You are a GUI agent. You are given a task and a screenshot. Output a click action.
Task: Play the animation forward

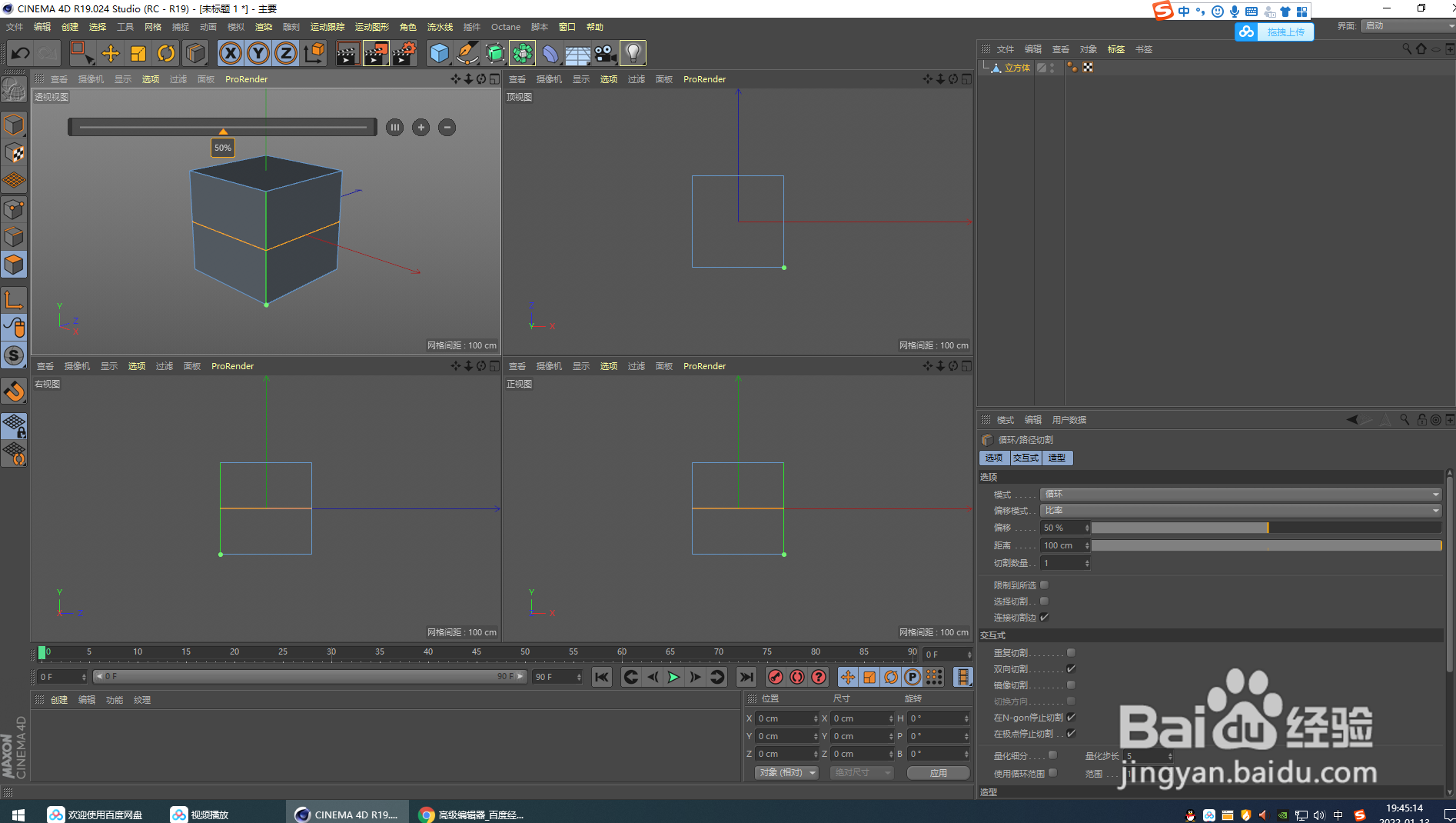point(673,677)
